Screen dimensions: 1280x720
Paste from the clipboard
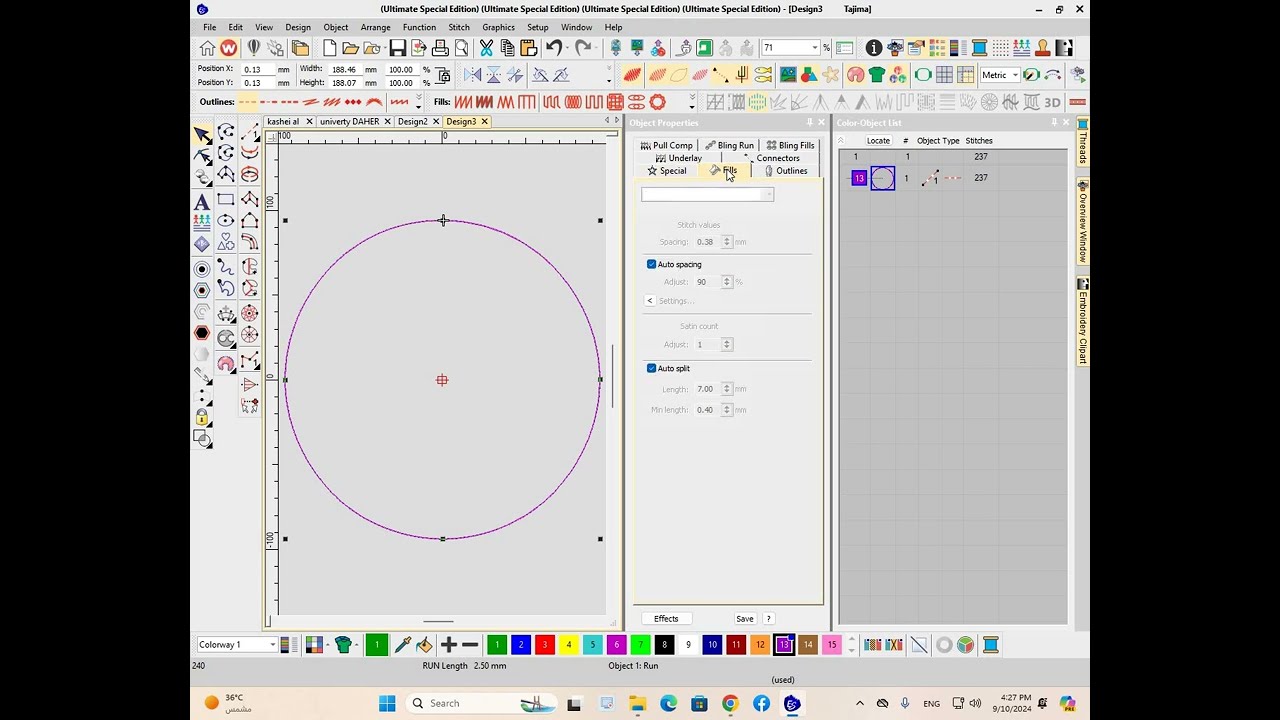pos(528,48)
